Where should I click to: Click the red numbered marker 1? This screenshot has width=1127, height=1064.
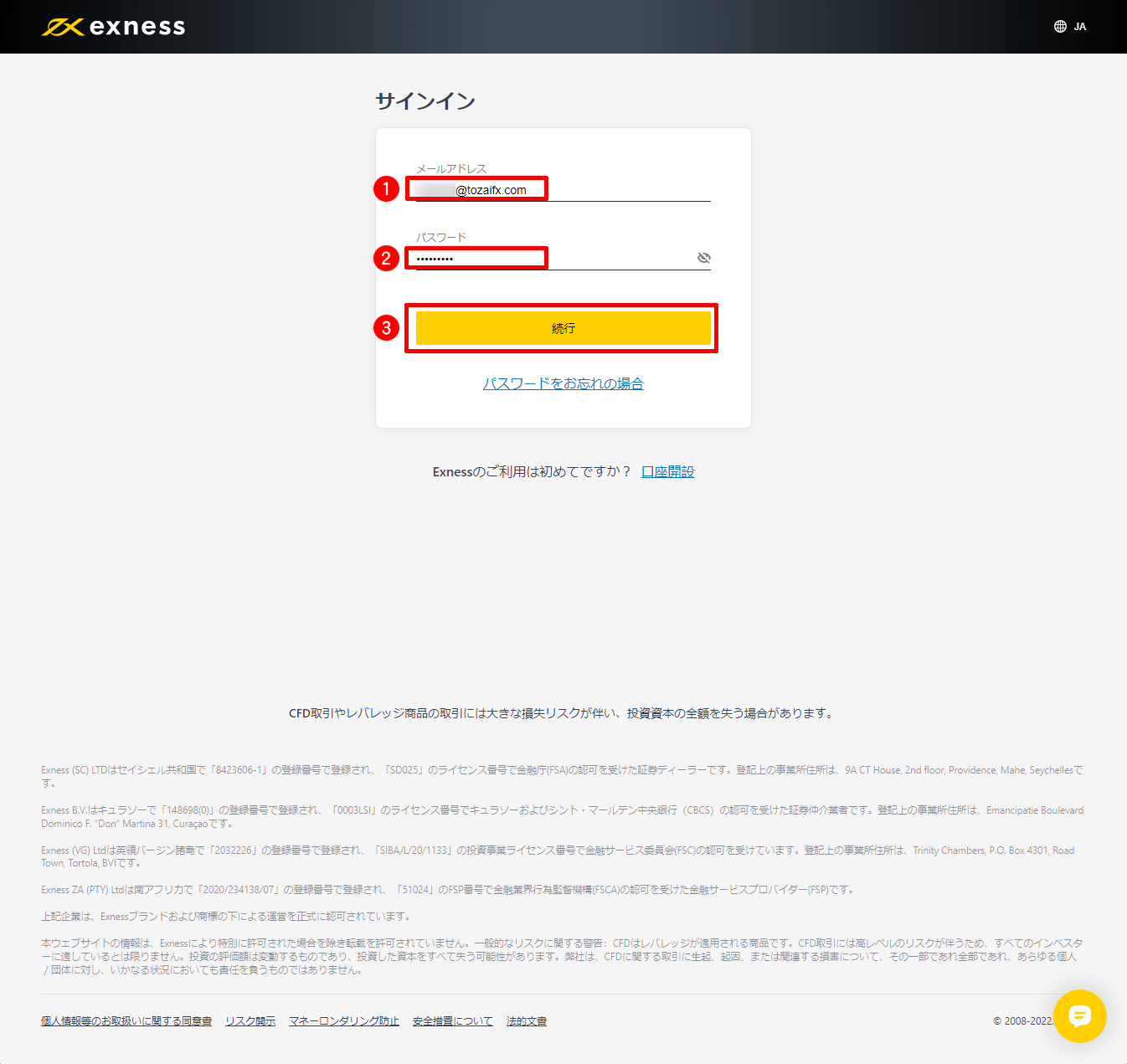(386, 189)
